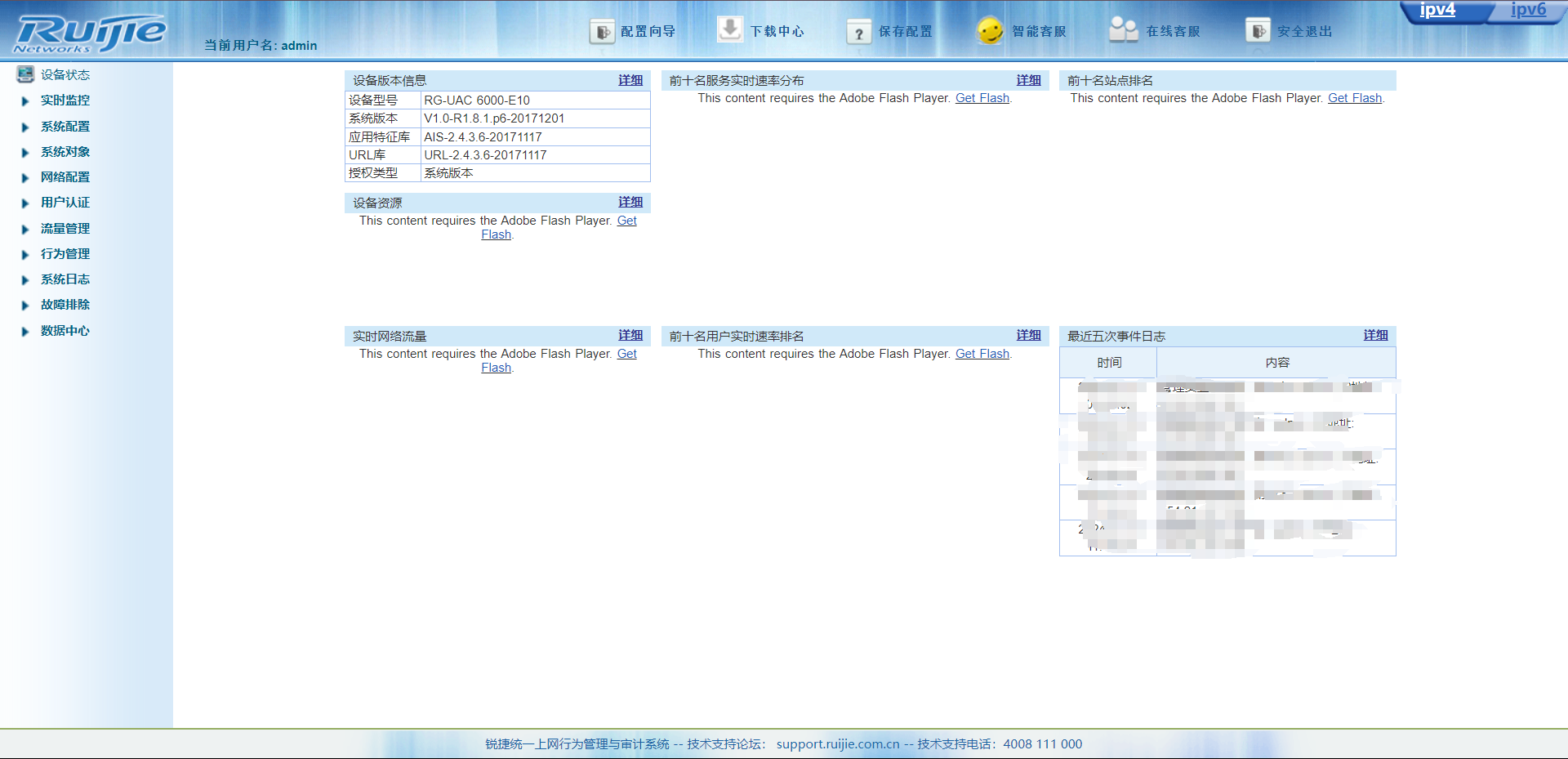Open 详细 link for 前十名用户实时速率排名
The image size is (1568, 759).
1029,335
